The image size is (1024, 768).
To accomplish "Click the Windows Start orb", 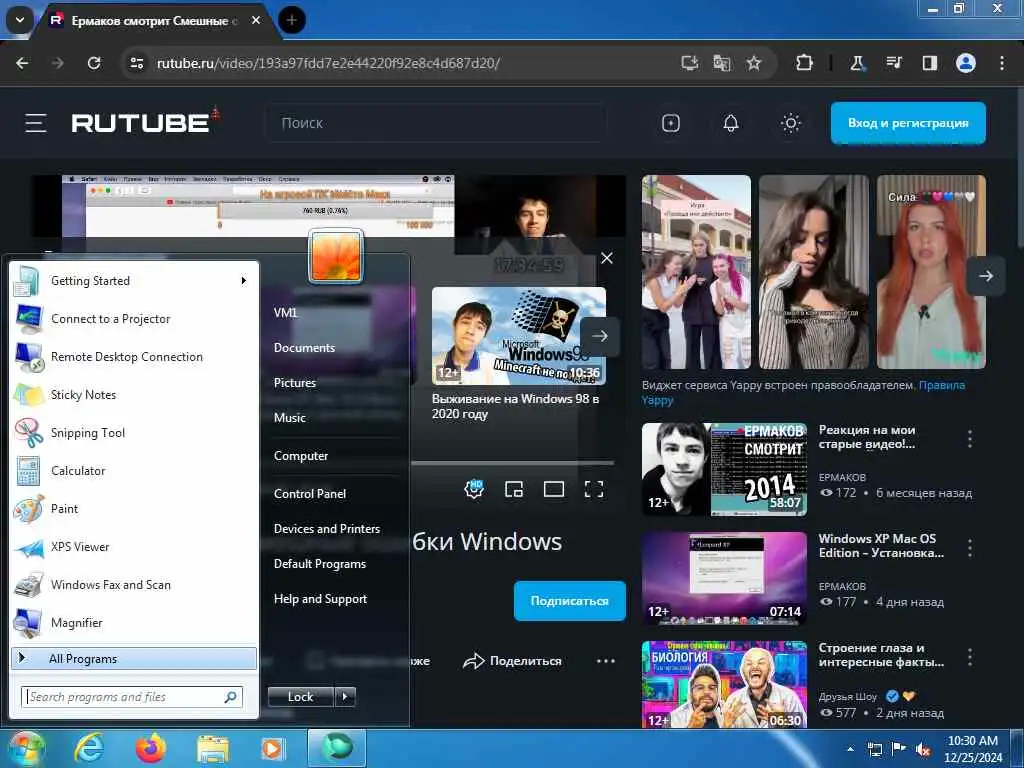I will pos(25,749).
